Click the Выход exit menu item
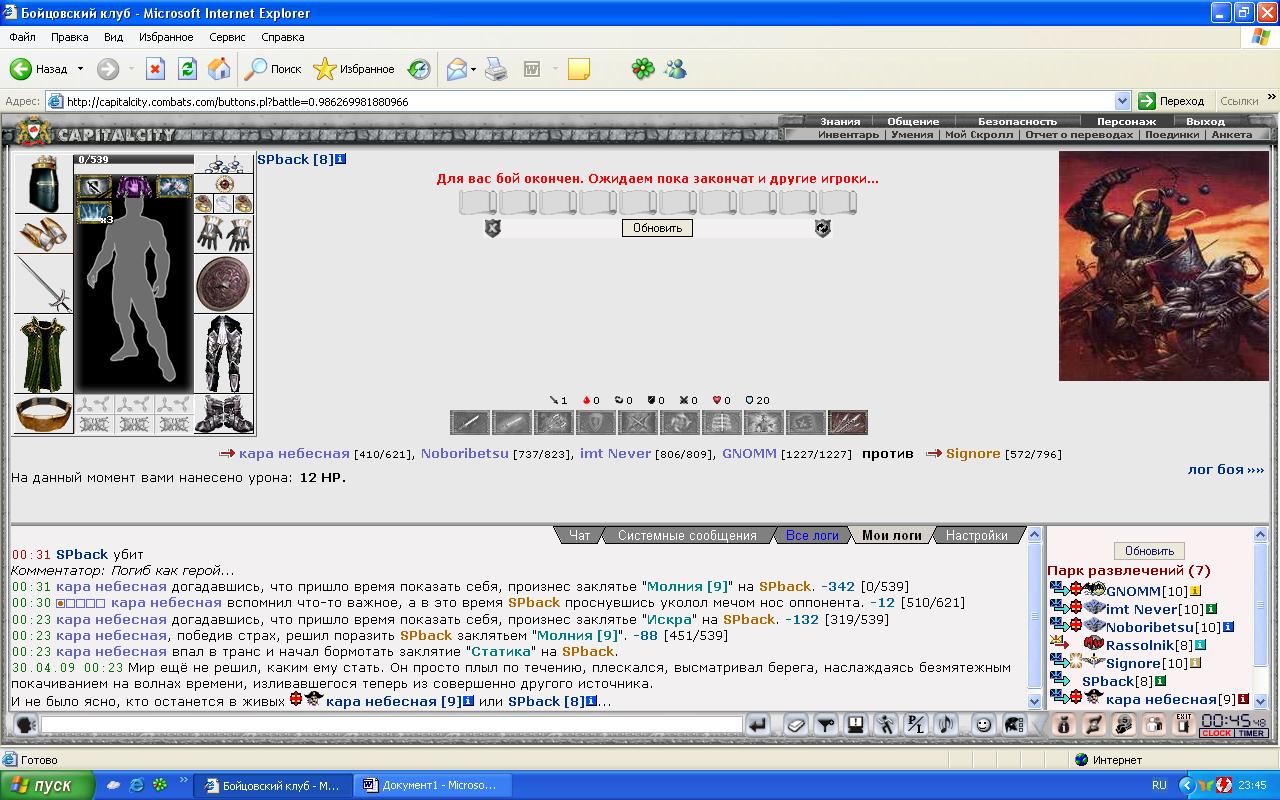 point(1205,121)
